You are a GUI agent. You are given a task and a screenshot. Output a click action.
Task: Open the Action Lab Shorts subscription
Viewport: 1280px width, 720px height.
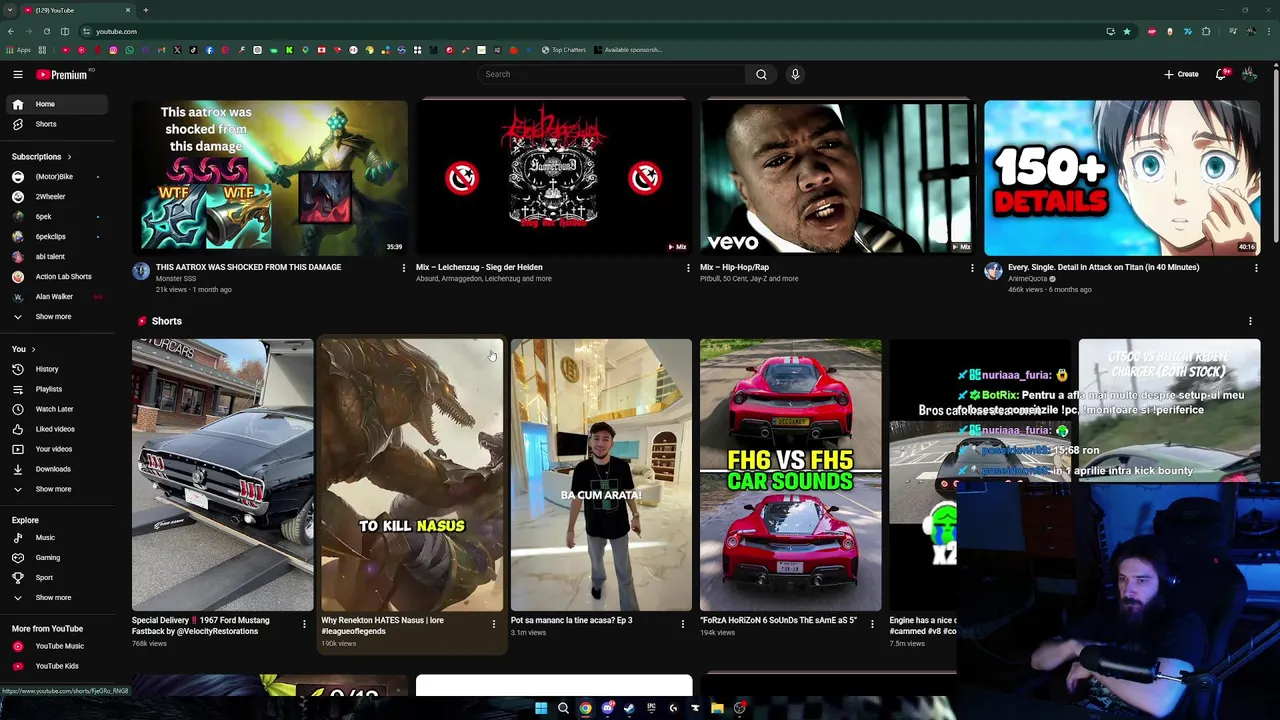[57, 277]
